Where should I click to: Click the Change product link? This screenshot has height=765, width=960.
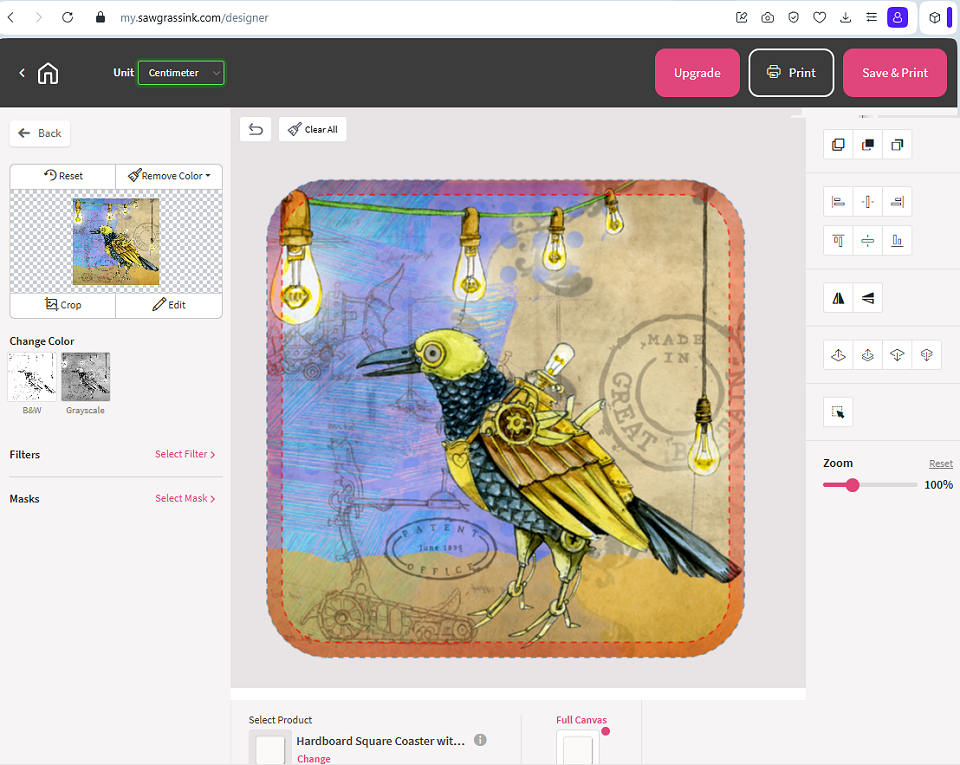point(313,759)
